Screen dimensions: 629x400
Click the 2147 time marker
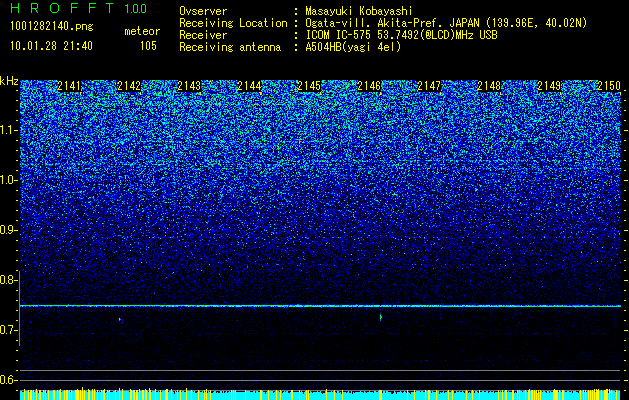(429, 86)
